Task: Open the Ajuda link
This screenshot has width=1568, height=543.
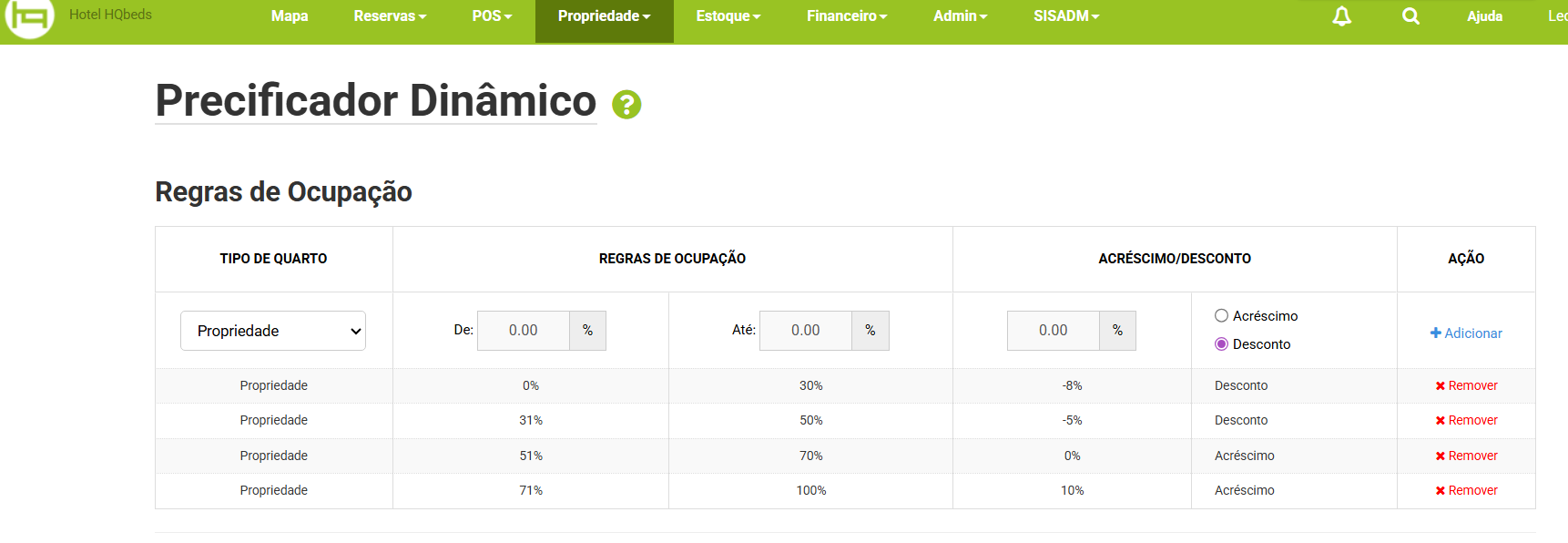Action: pyautogui.click(x=1484, y=16)
